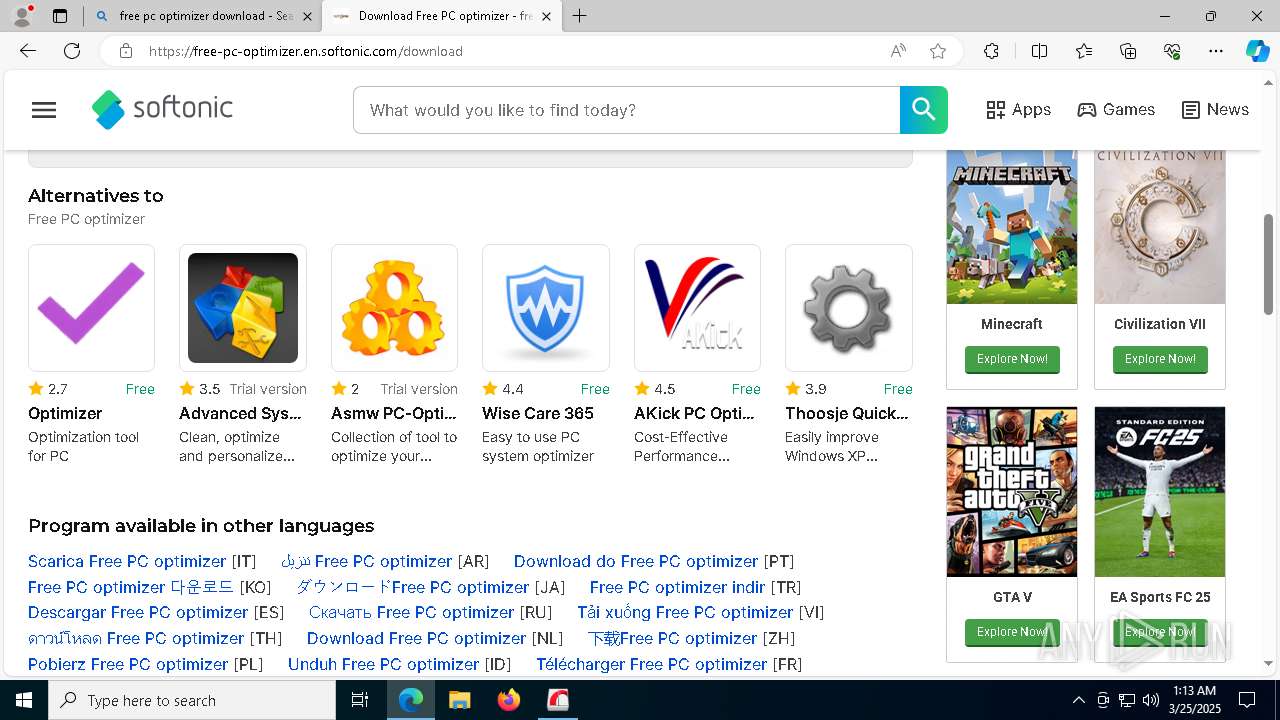Open the Copilot sidebar icon
The image size is (1280, 720).
tap(1257, 51)
